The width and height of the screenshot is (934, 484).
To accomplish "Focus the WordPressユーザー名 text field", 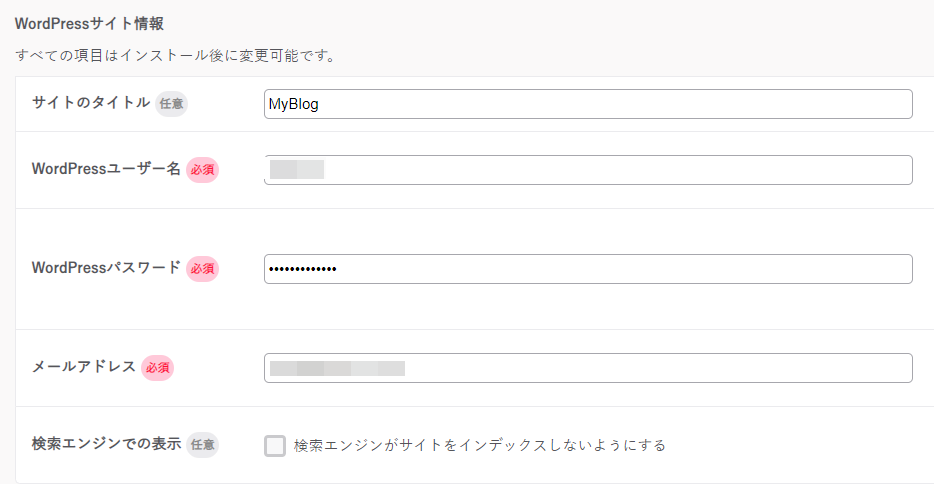I will (588, 170).
